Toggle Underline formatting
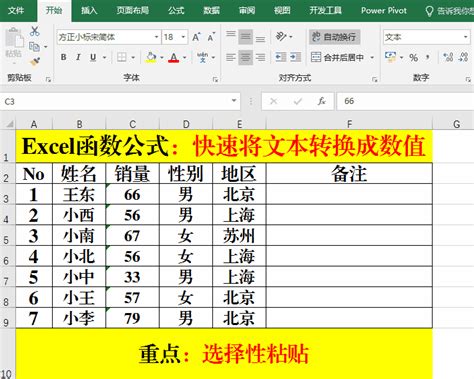The height and width of the screenshot is (379, 474). pyautogui.click(x=93, y=57)
